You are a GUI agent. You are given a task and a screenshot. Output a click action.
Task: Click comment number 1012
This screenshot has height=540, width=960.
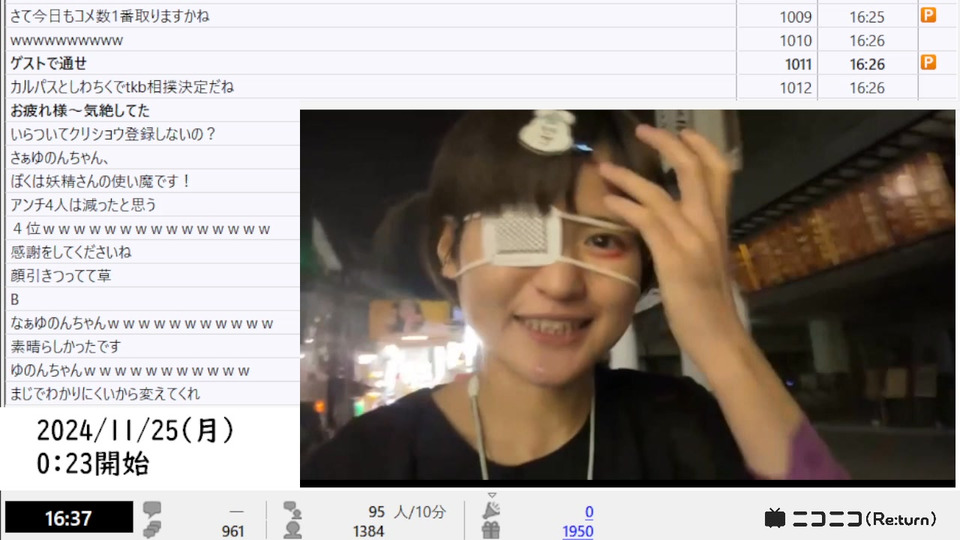[x=796, y=88]
